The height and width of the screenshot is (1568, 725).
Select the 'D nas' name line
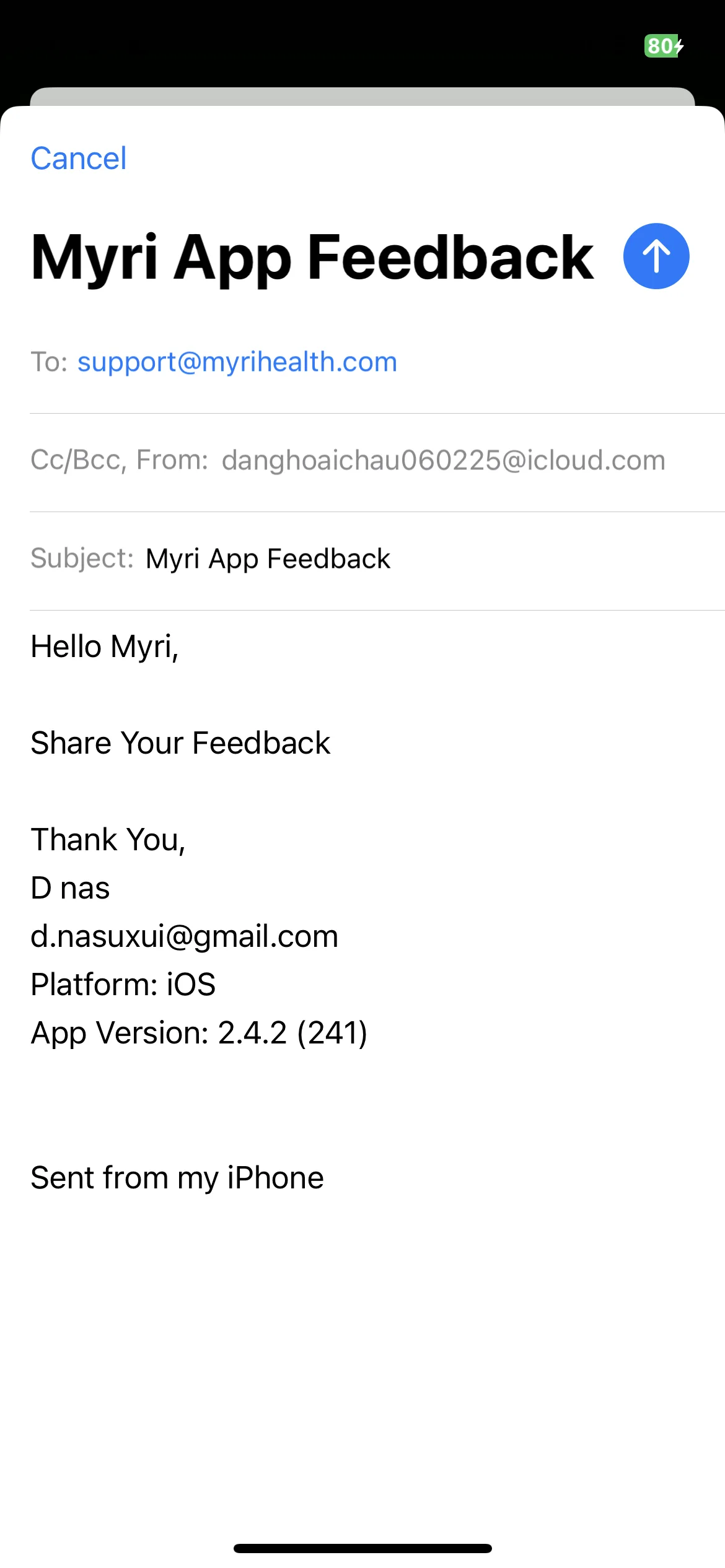(70, 888)
